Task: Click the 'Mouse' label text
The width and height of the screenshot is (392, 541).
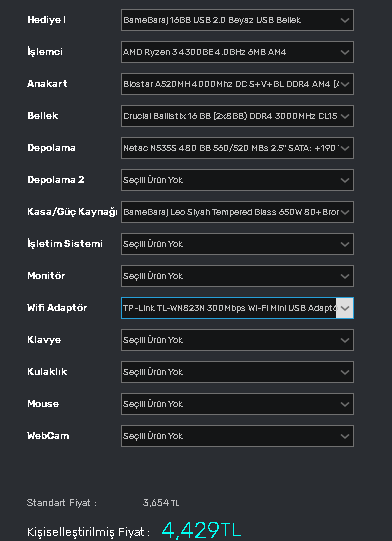Action: click(x=43, y=404)
